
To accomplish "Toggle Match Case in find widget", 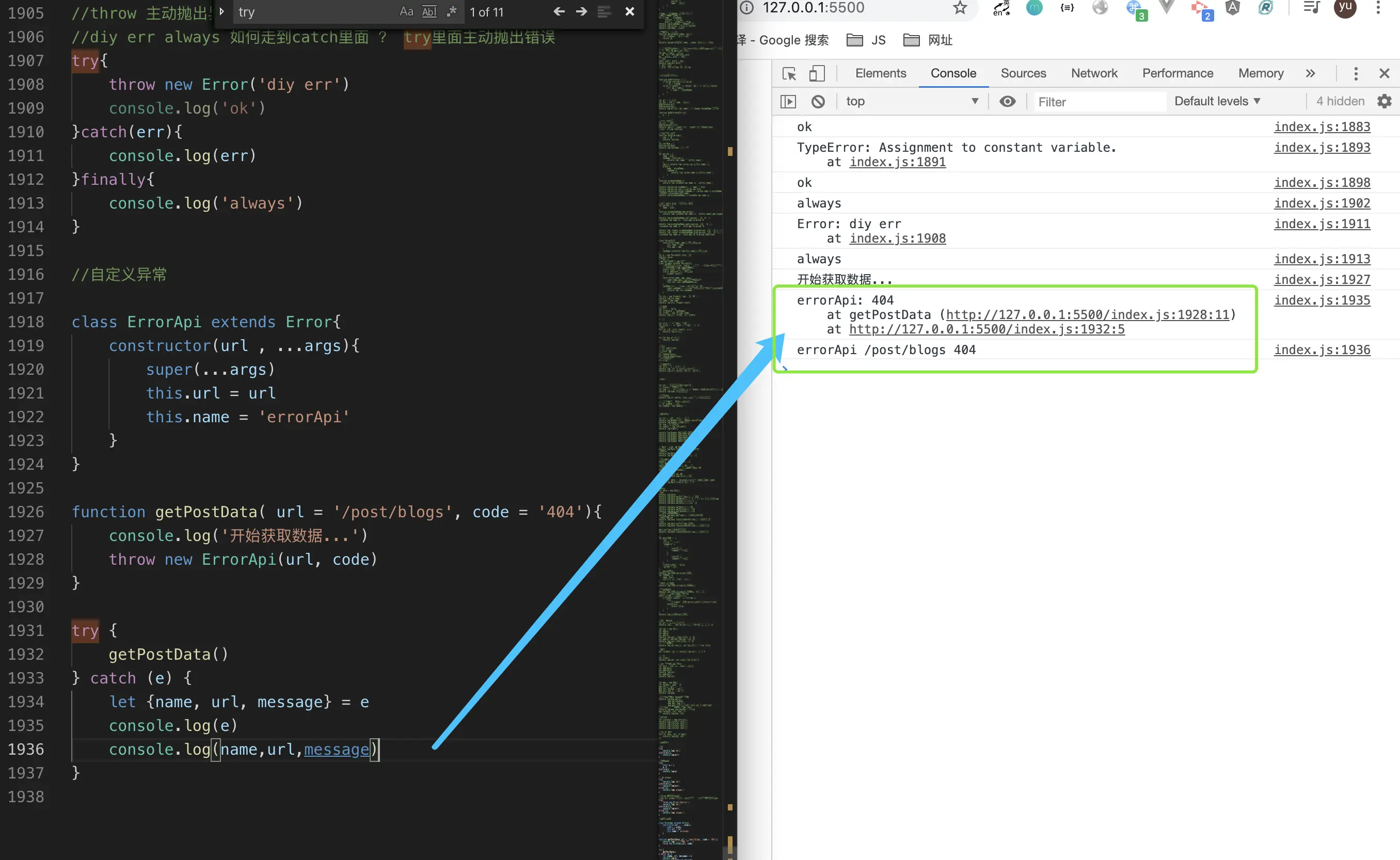I will (x=406, y=11).
